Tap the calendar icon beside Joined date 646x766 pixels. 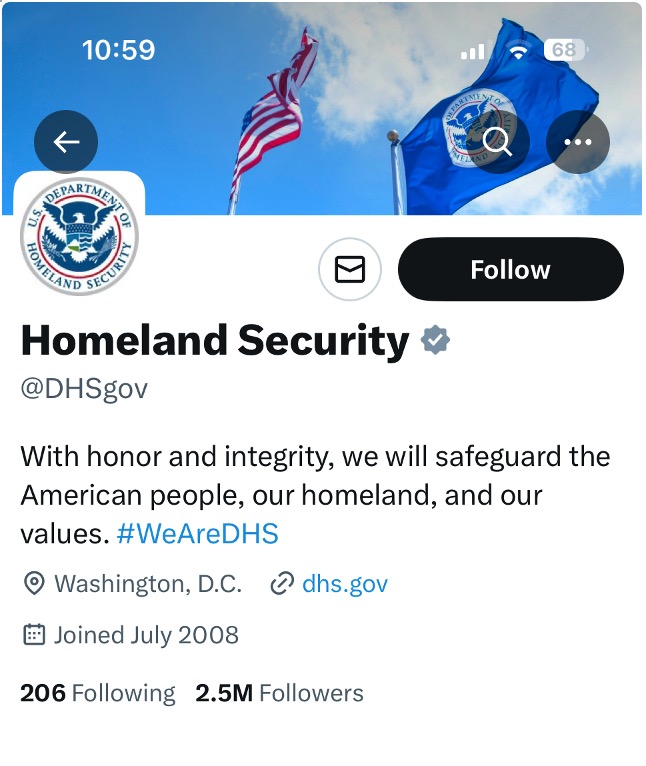pyautogui.click(x=34, y=634)
